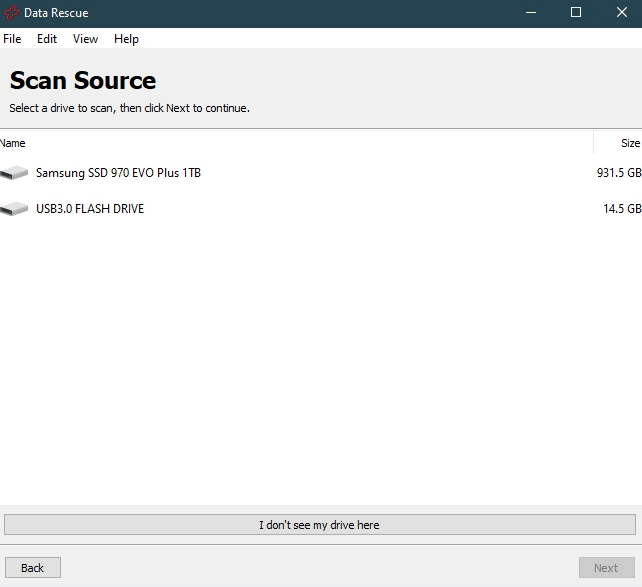Screen dimensions: 642x587
Task: Click the Scan Source heading
Action: click(x=83, y=81)
